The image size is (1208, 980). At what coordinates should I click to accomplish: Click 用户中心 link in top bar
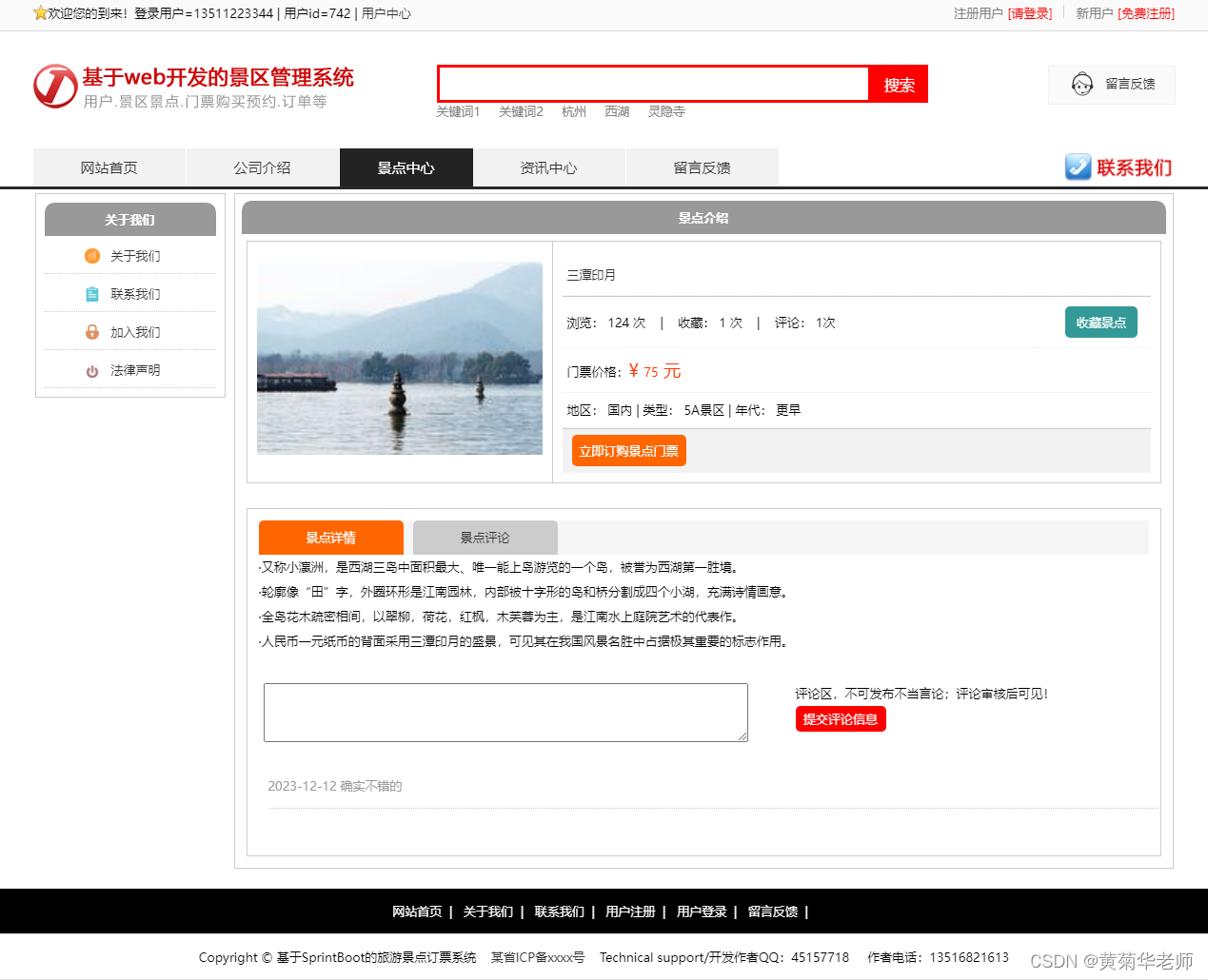[x=386, y=13]
